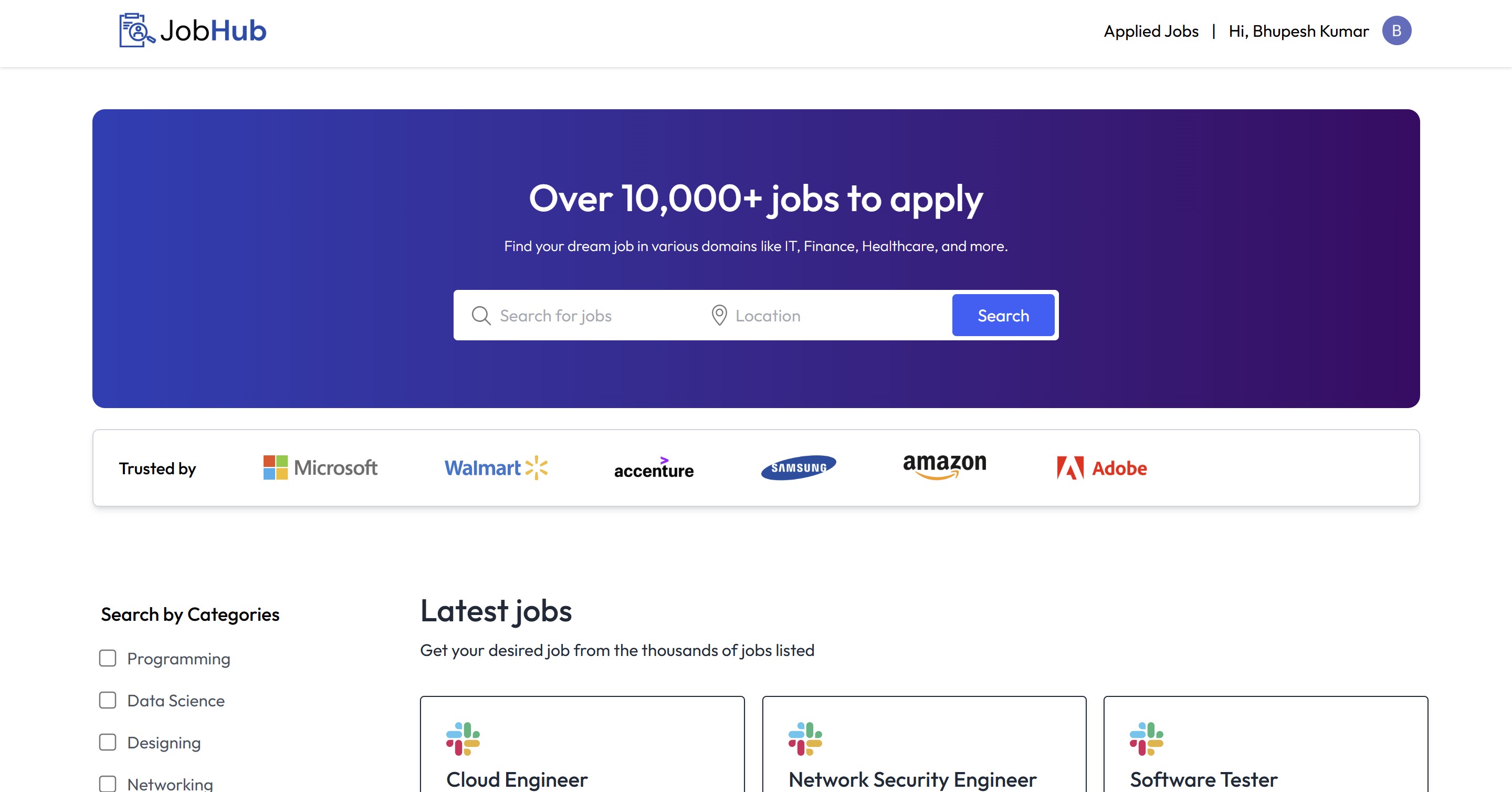Image resolution: width=1512 pixels, height=792 pixels.
Task: Check the Data Science category
Action: [x=108, y=701]
